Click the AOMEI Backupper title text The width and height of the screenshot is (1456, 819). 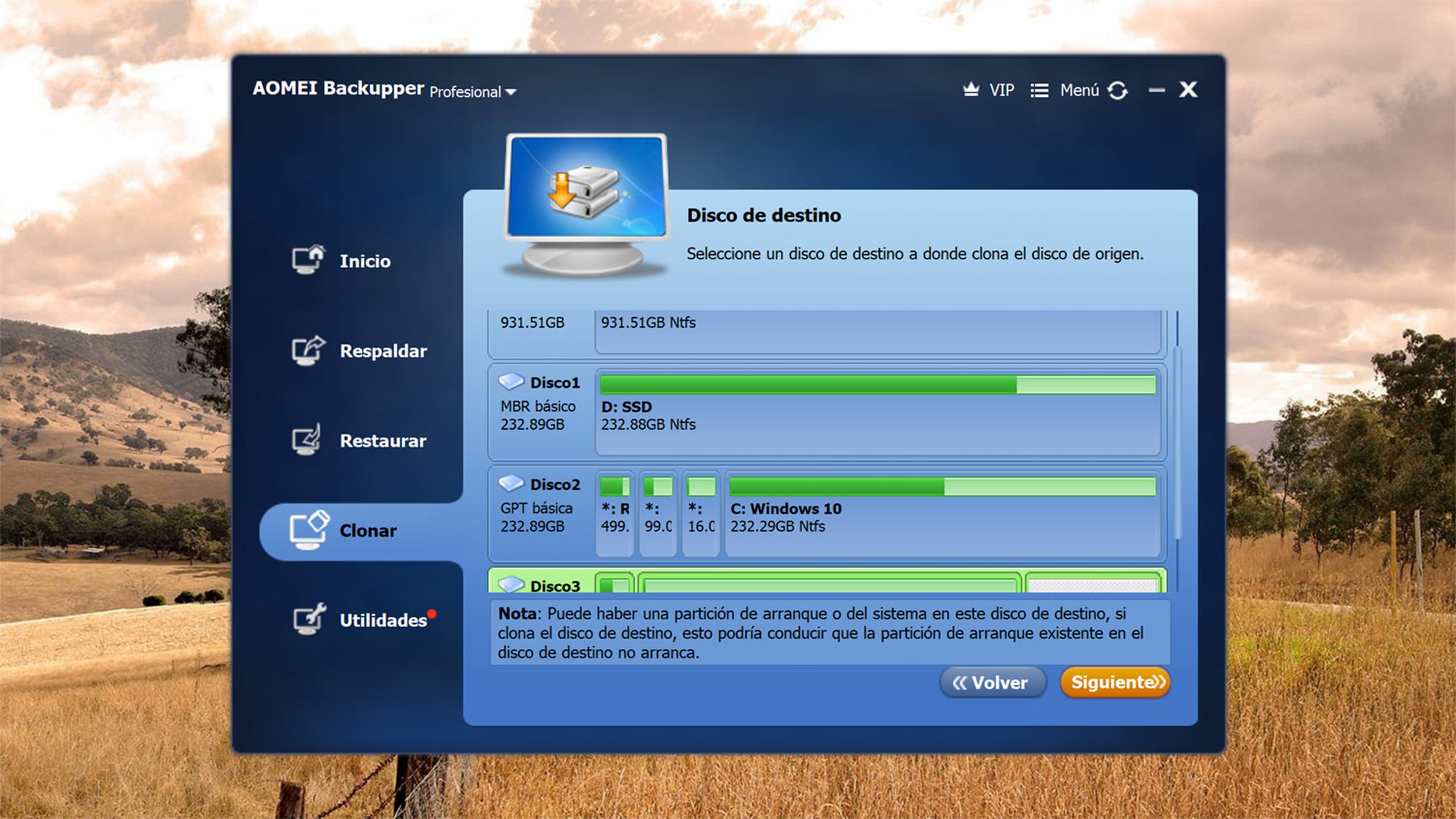(338, 88)
